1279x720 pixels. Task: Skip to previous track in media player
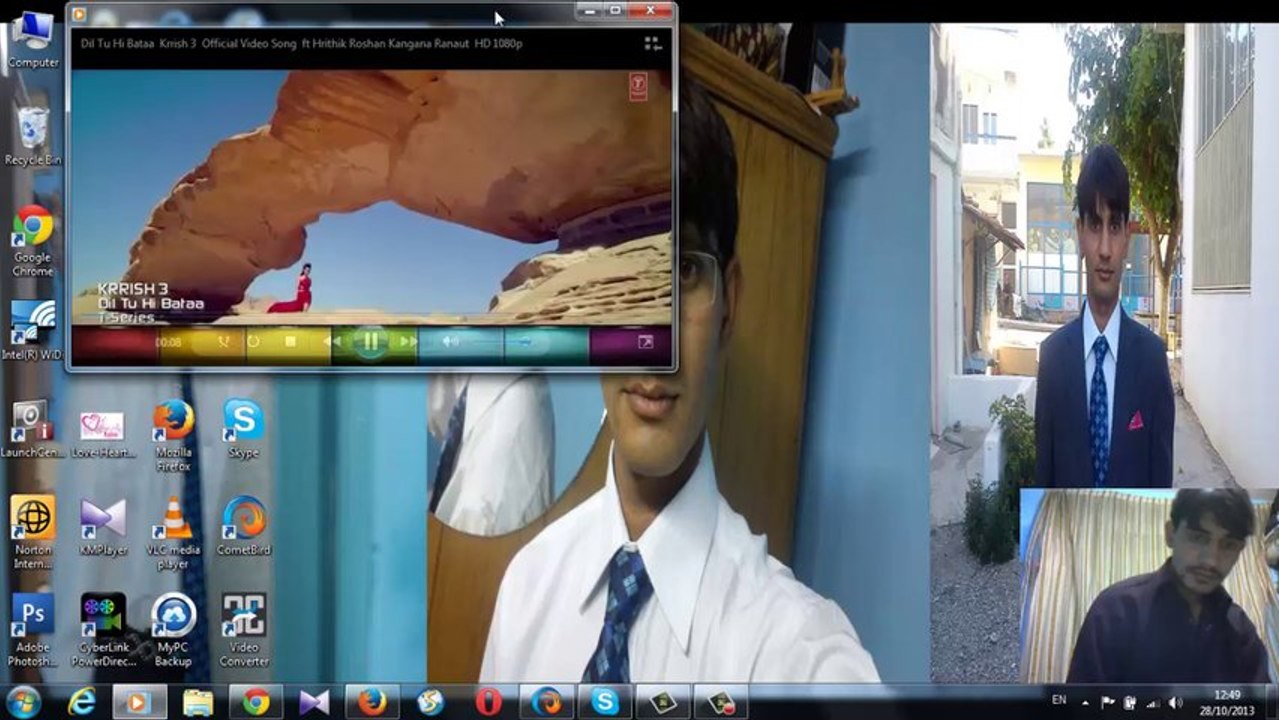tap(333, 342)
